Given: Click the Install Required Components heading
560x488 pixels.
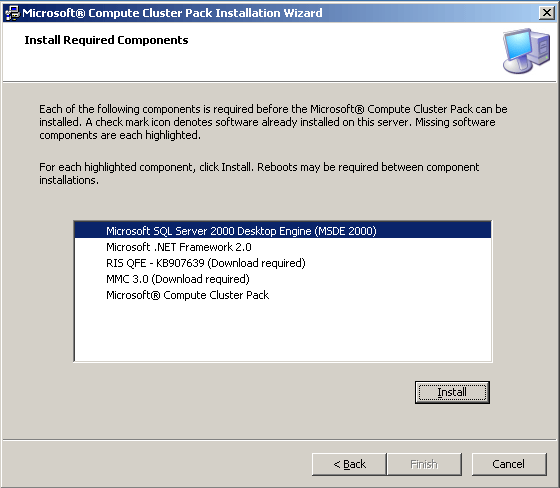Looking at the screenshot, I should click(x=106, y=40).
